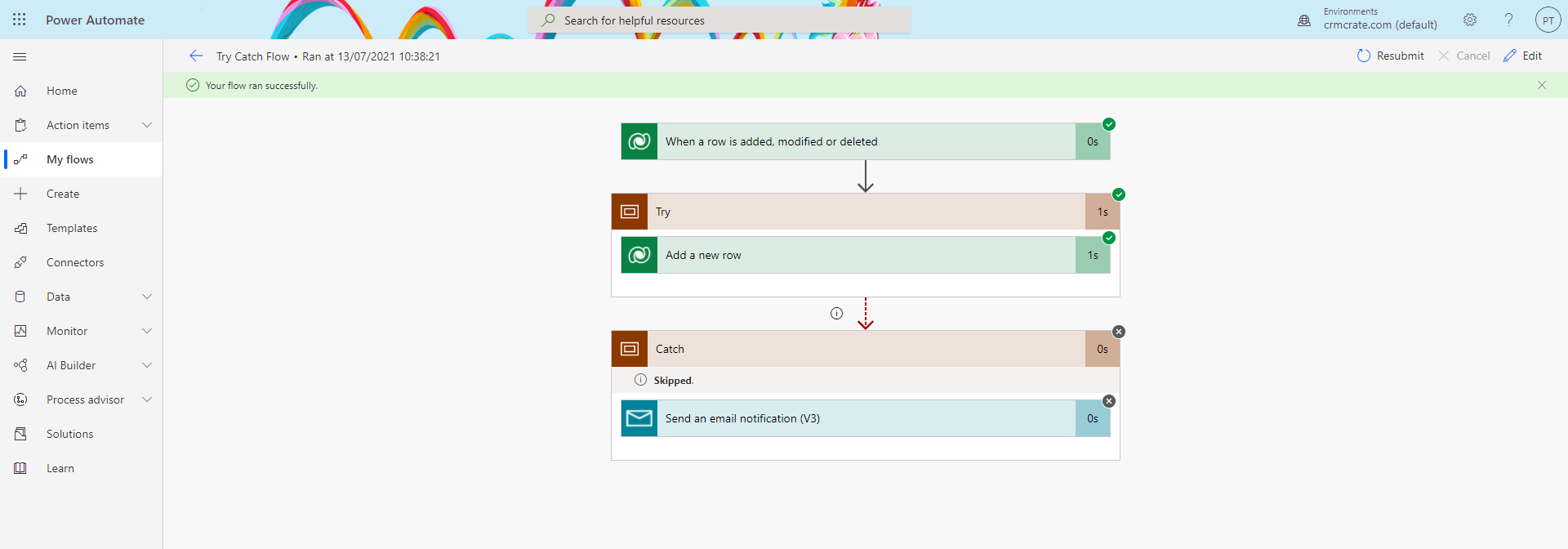
Task: Open the Templates menu item
Action: [x=82, y=228]
